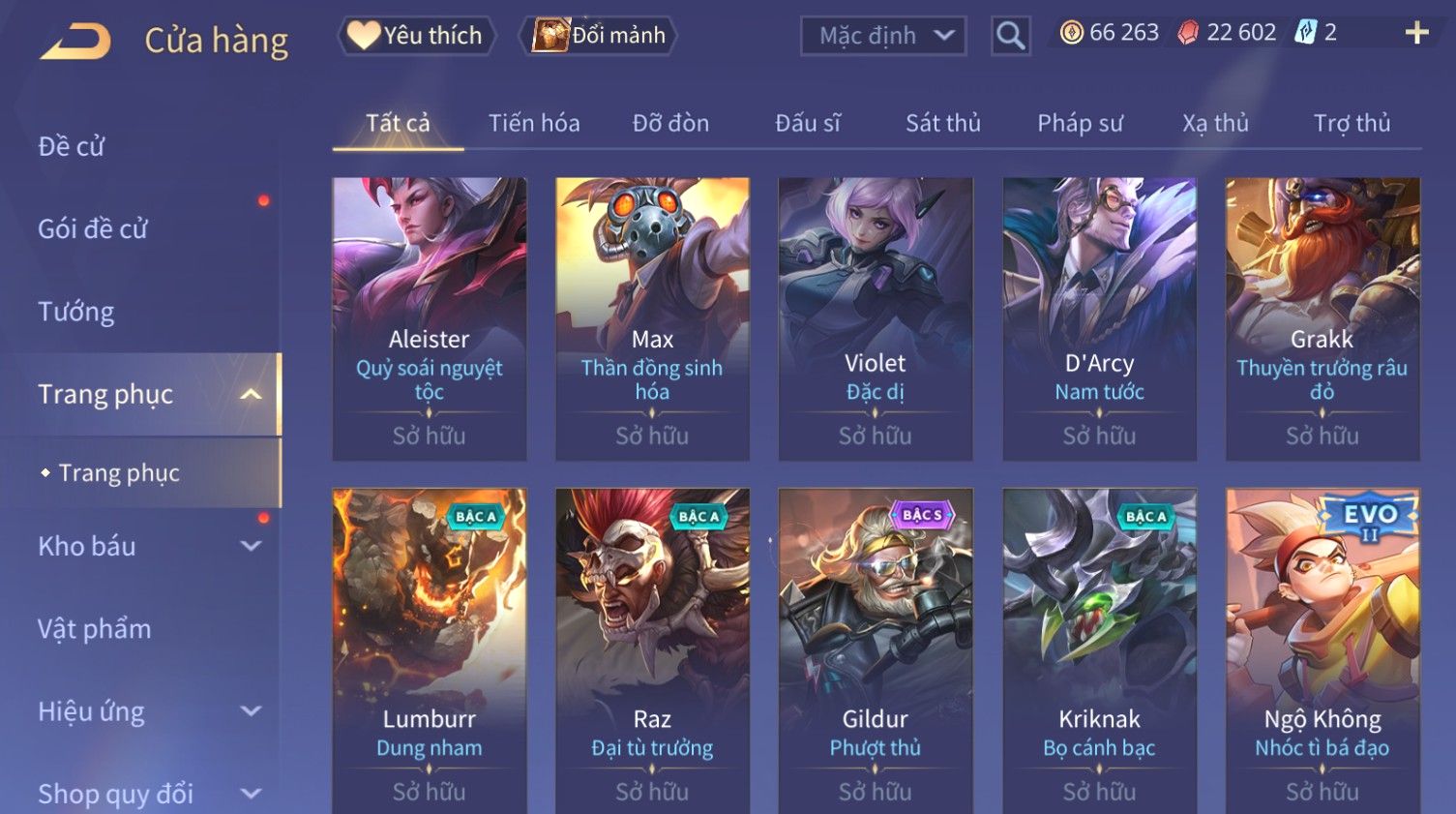Viewport: 1456px width, 814px height.
Task: Open the search magnifier icon
Action: tap(1010, 36)
